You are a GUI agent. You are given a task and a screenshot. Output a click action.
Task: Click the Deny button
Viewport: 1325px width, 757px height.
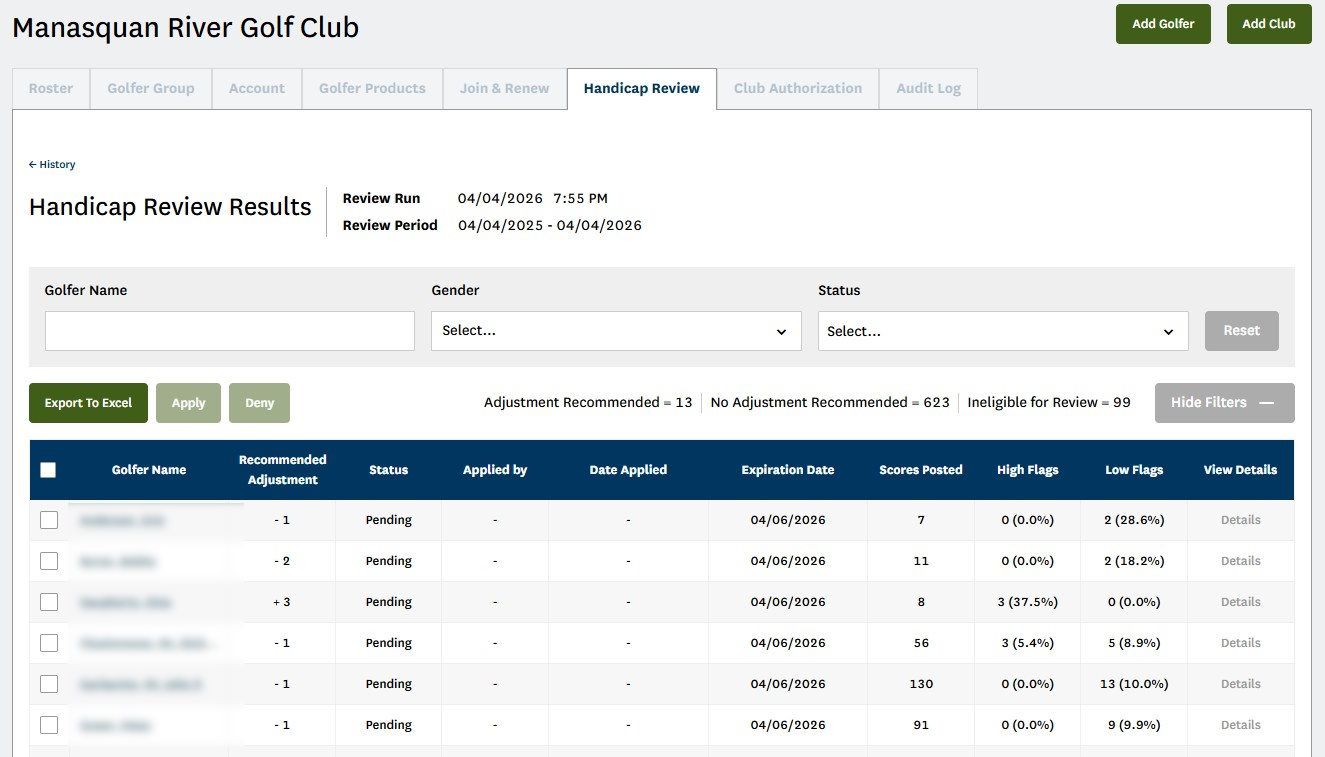point(259,403)
